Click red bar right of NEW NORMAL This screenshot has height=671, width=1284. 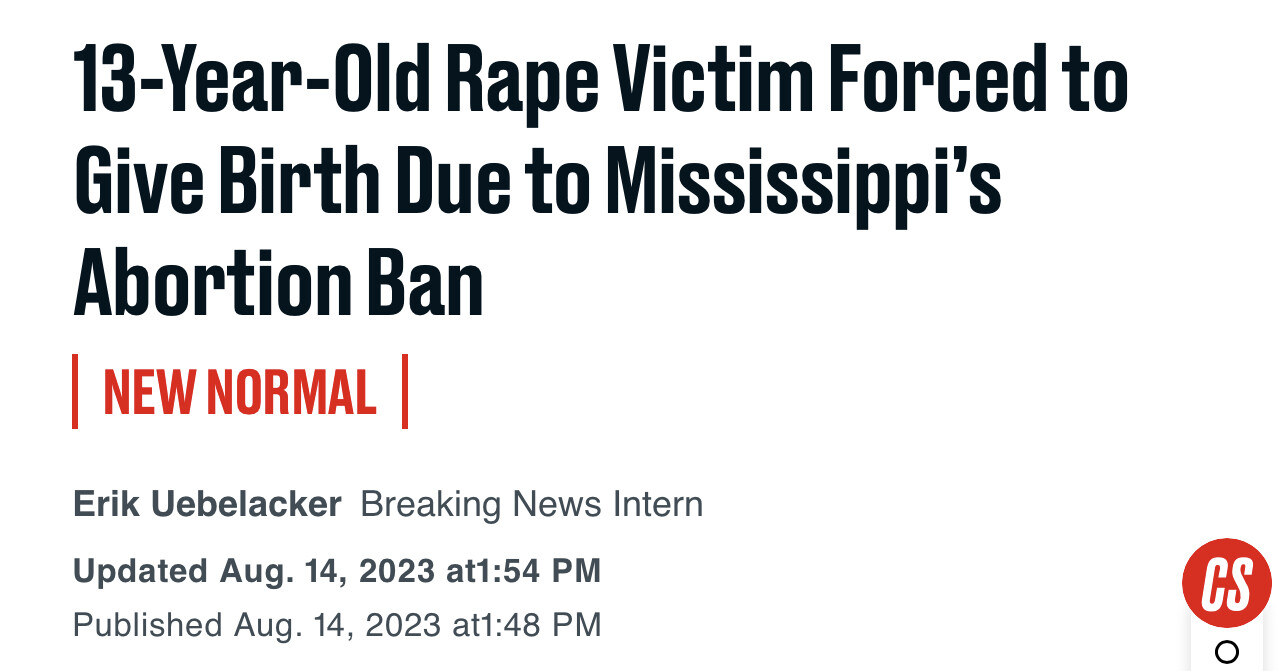[x=405, y=391]
